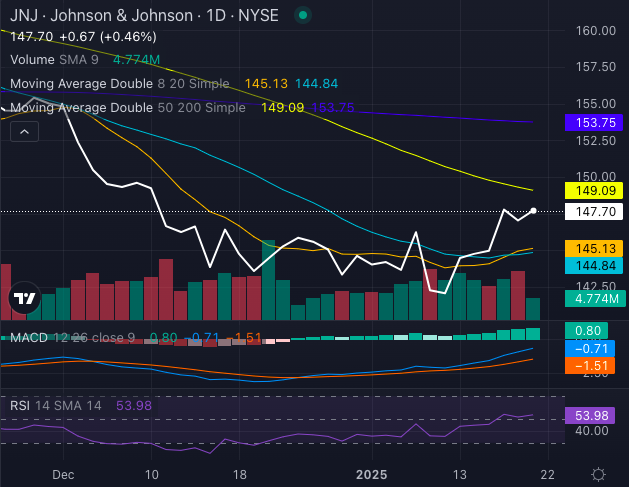Open the MACD 12 26 indicator legend

(x=70, y=337)
